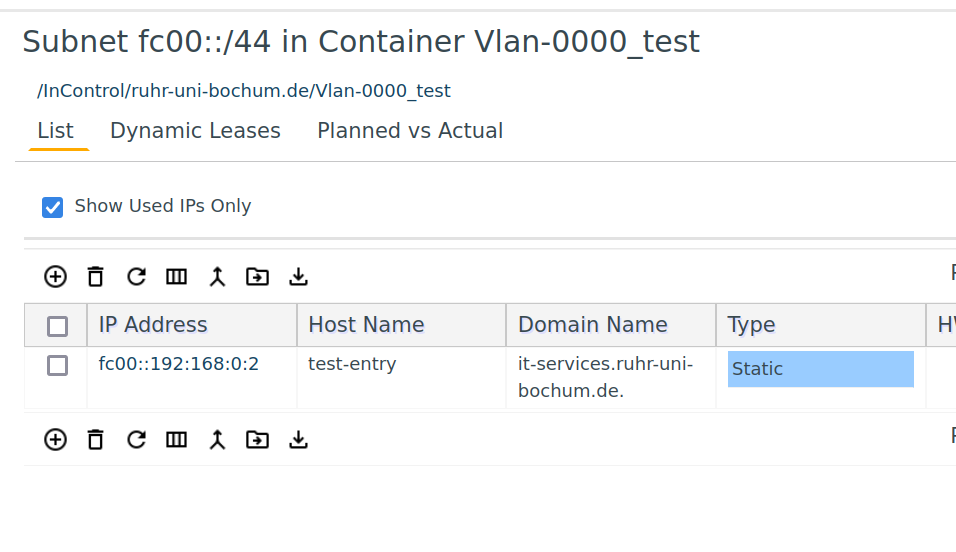Click the download icon in bottom toolbar

298,440
